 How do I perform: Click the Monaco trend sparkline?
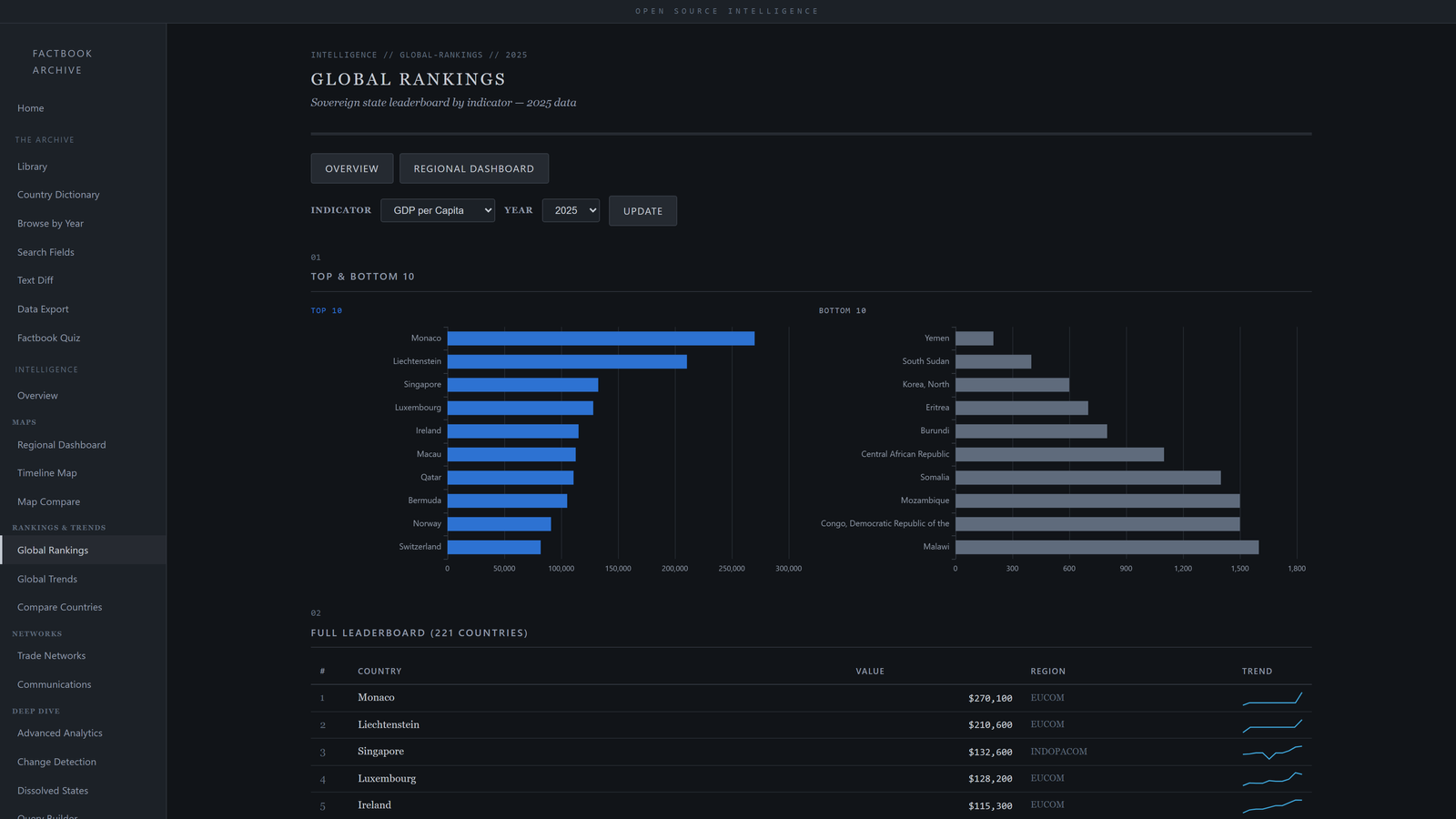(1272, 699)
